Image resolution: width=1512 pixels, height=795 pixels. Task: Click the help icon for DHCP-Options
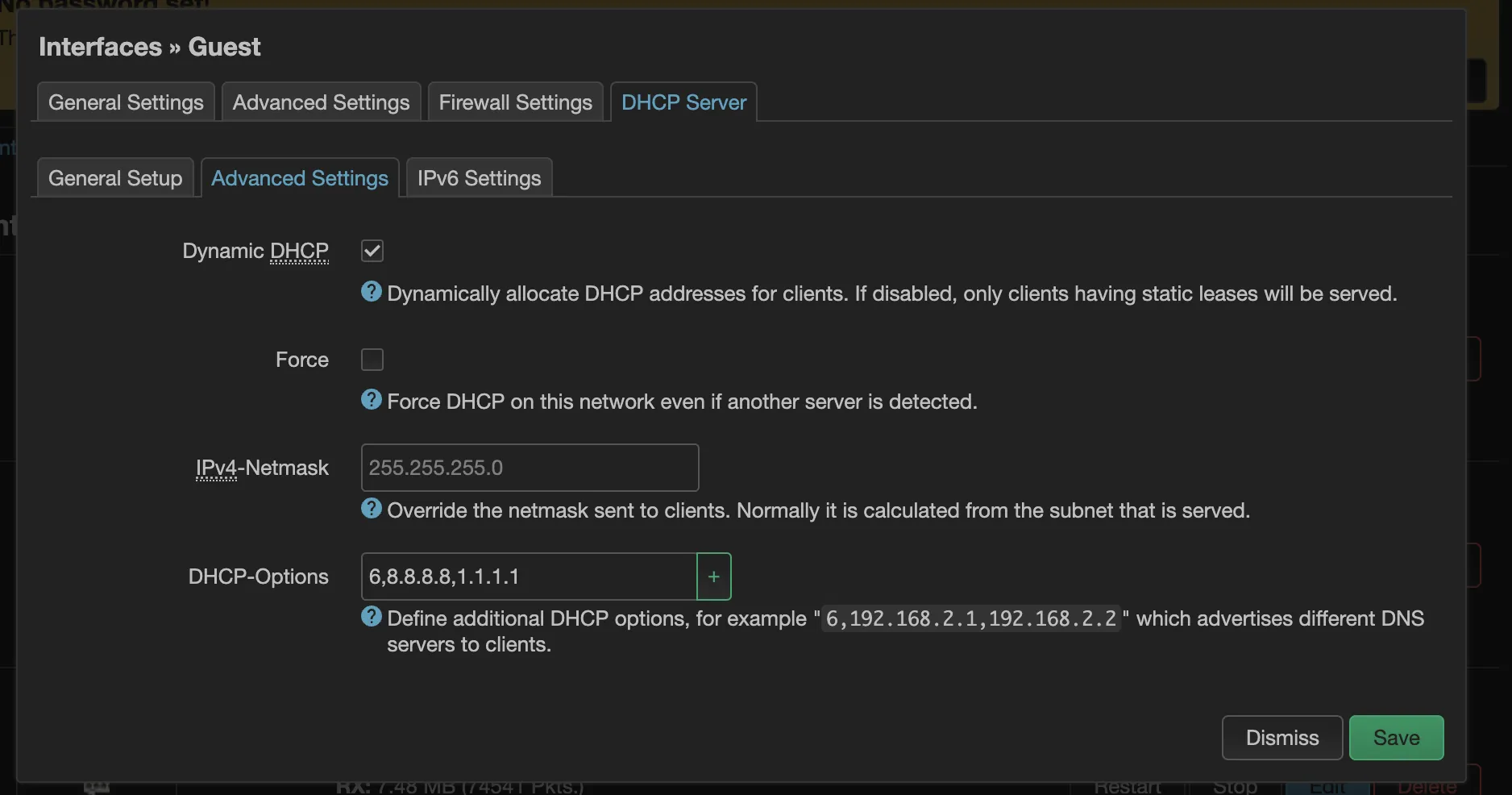coord(371,617)
